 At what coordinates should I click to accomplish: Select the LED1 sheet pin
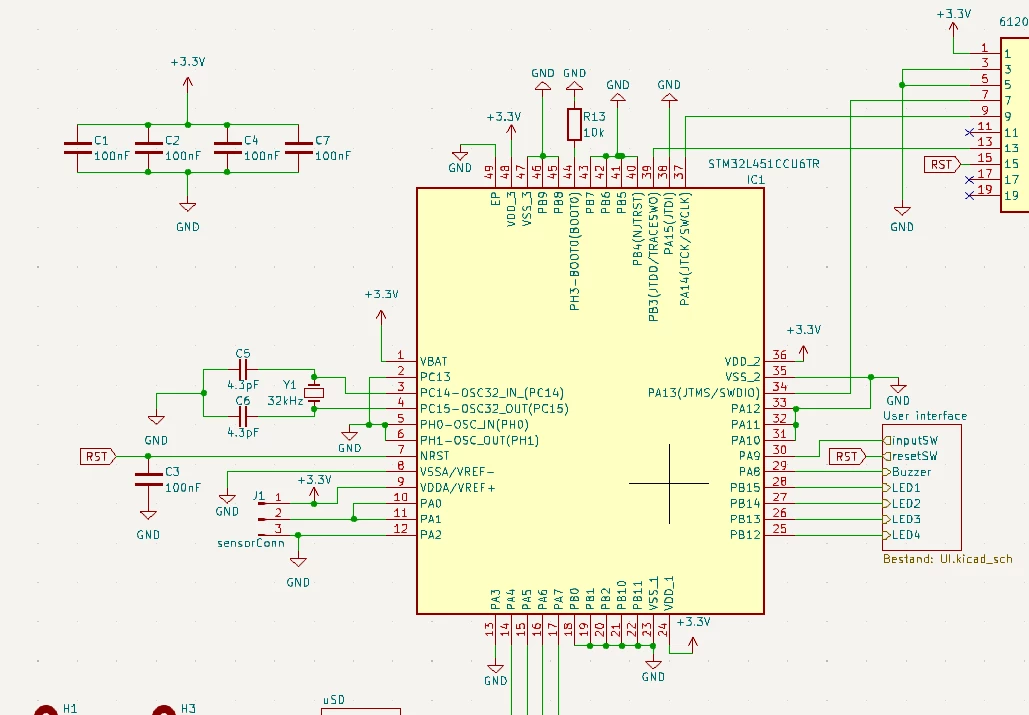click(x=902, y=487)
